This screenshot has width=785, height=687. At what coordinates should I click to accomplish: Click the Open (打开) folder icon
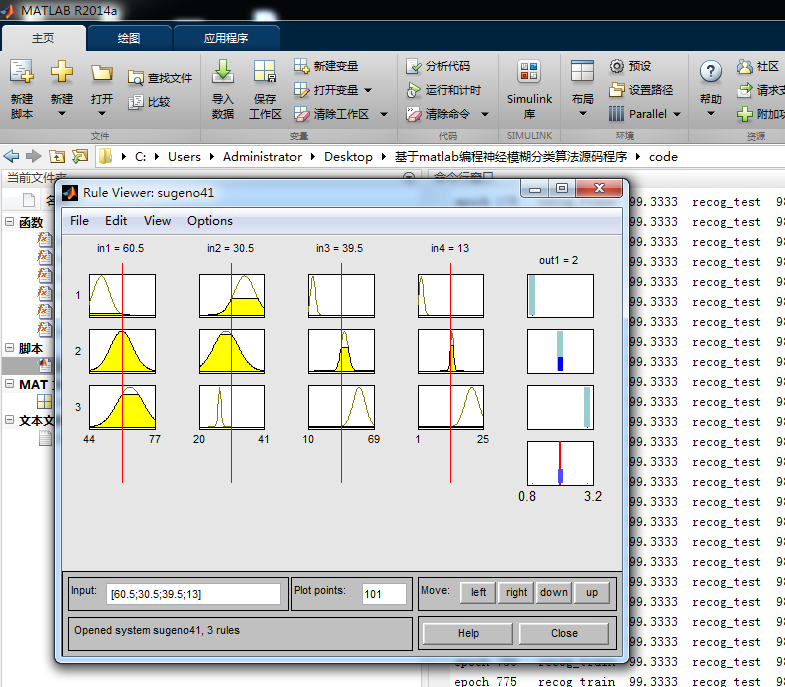pyautogui.click(x=102, y=73)
